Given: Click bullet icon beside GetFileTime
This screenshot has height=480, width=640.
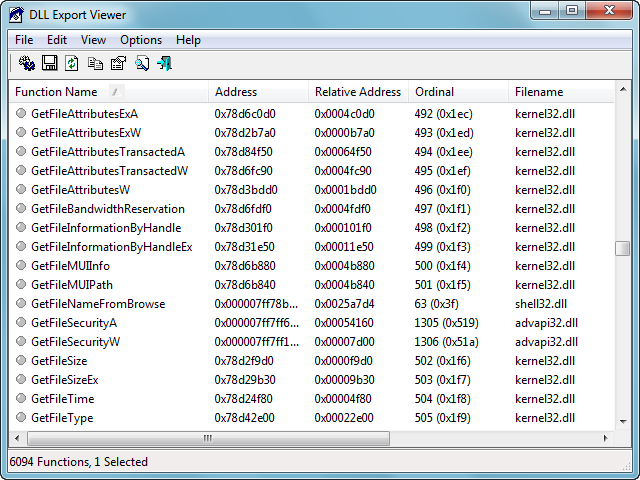Looking at the screenshot, I should point(21,398).
